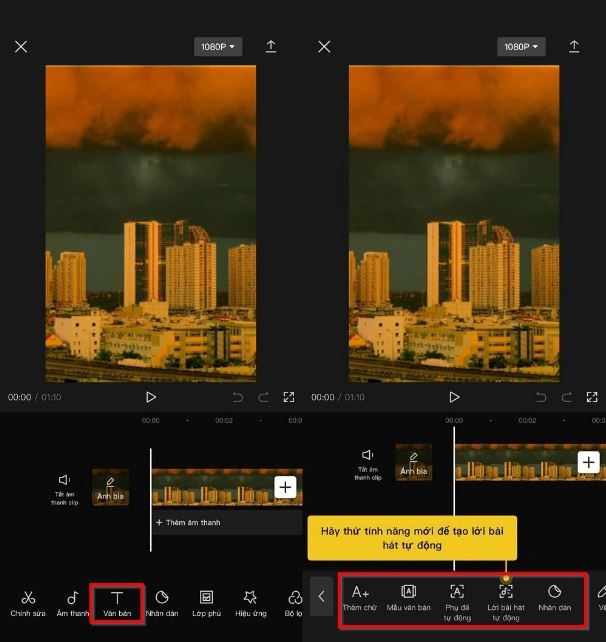Open the 'Ảnh bìa' cover thumbnail in left screen
The height and width of the screenshot is (642, 606).
click(x=110, y=487)
